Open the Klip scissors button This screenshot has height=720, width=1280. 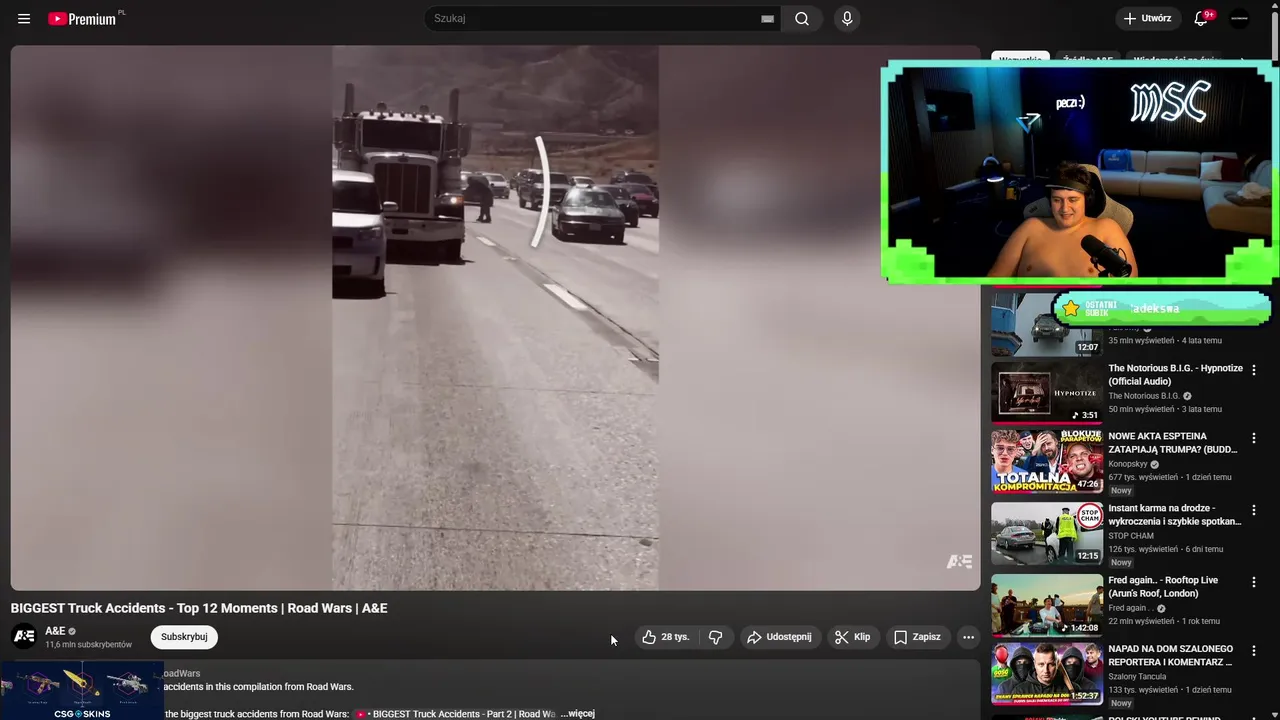pyautogui.click(x=853, y=637)
